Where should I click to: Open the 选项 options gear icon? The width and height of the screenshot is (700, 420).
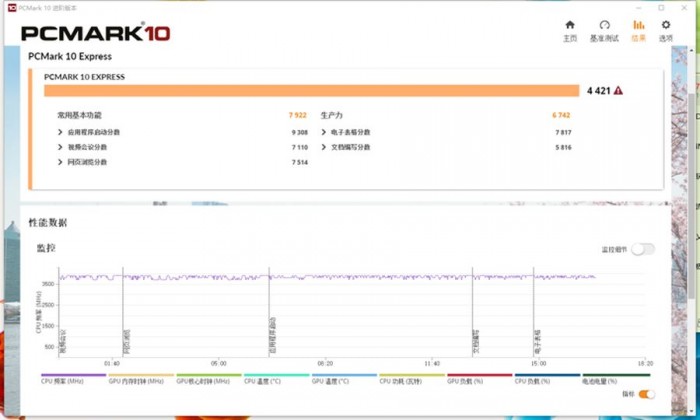pos(666,27)
